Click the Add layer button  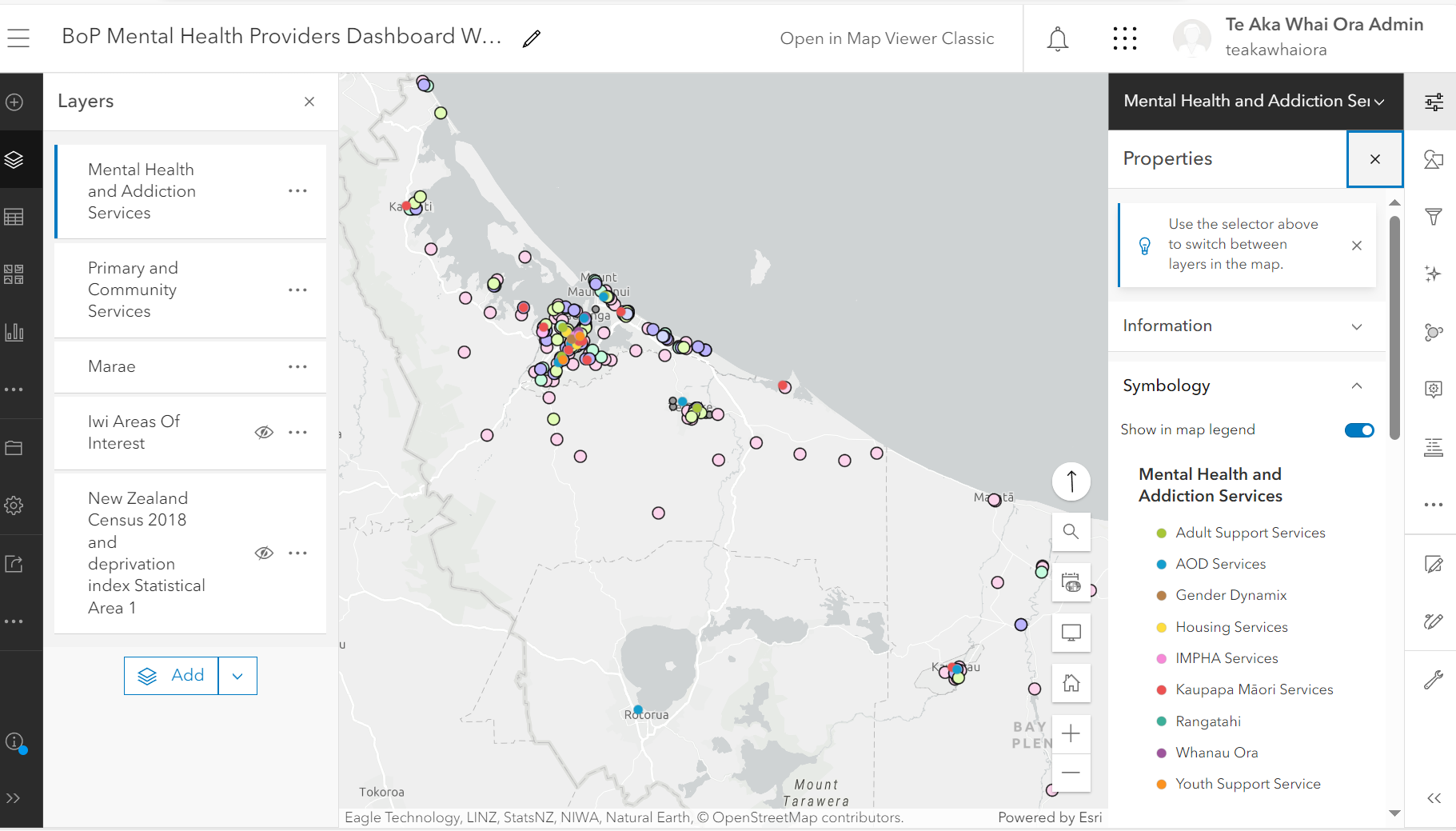171,676
